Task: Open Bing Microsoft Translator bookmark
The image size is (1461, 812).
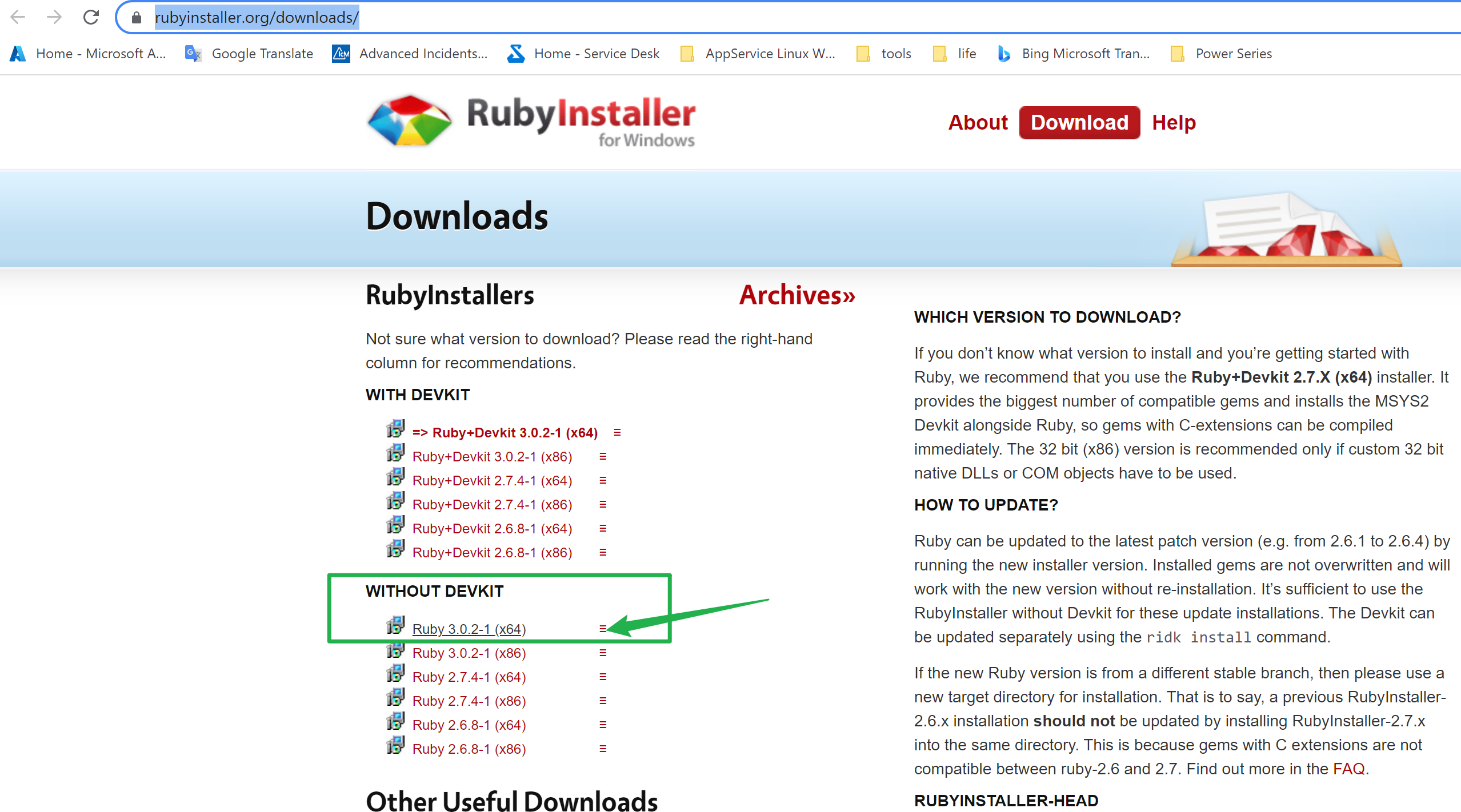Action: click(x=1074, y=54)
